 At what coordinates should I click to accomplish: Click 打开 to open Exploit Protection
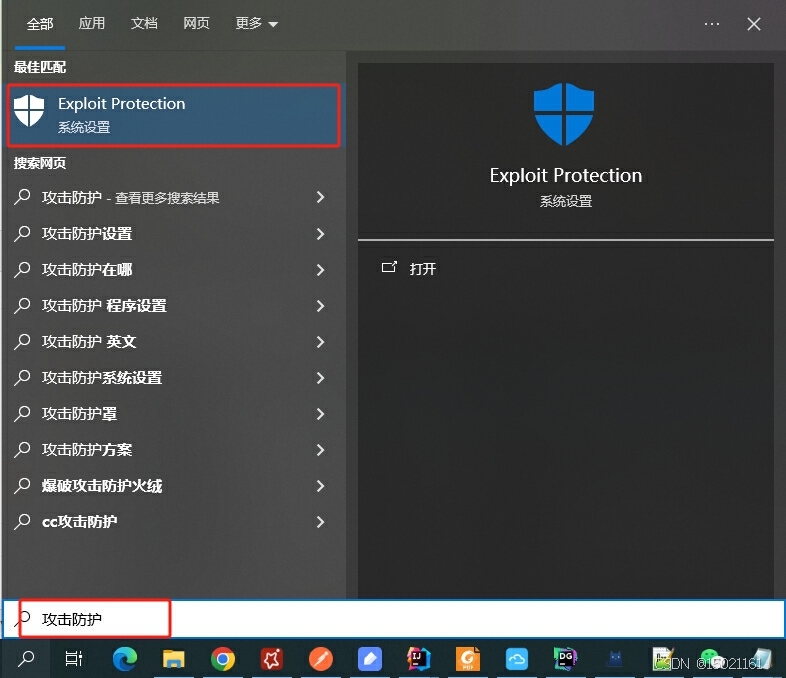click(x=423, y=269)
